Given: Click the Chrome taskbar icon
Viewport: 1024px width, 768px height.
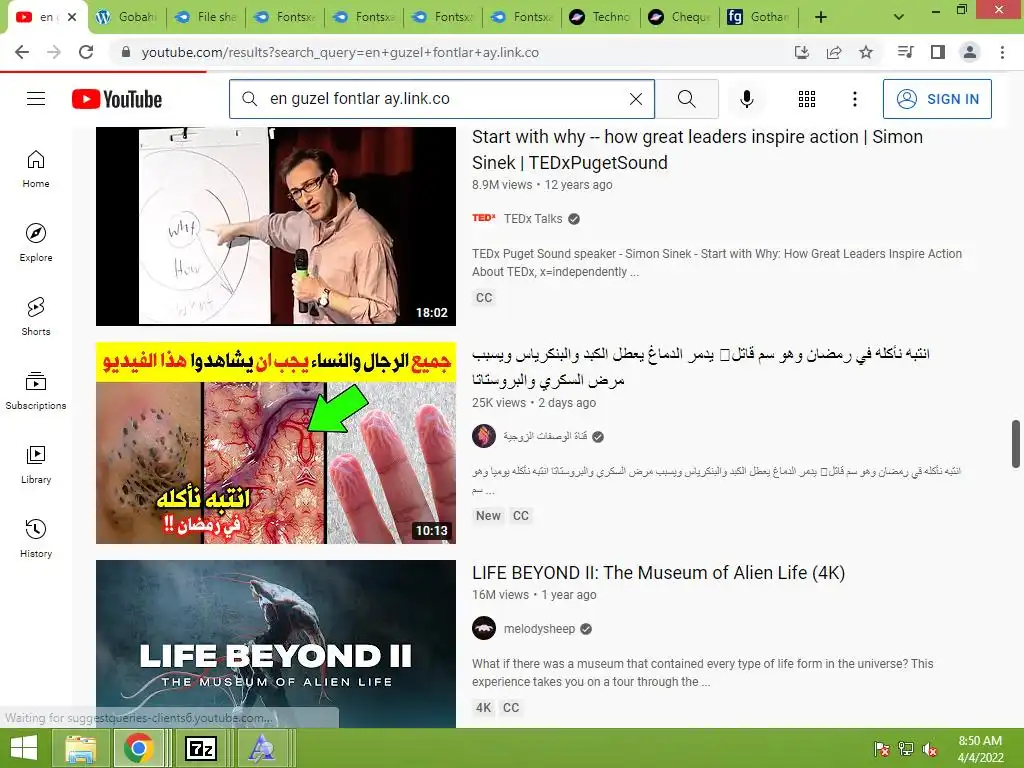Looking at the screenshot, I should [x=138, y=748].
